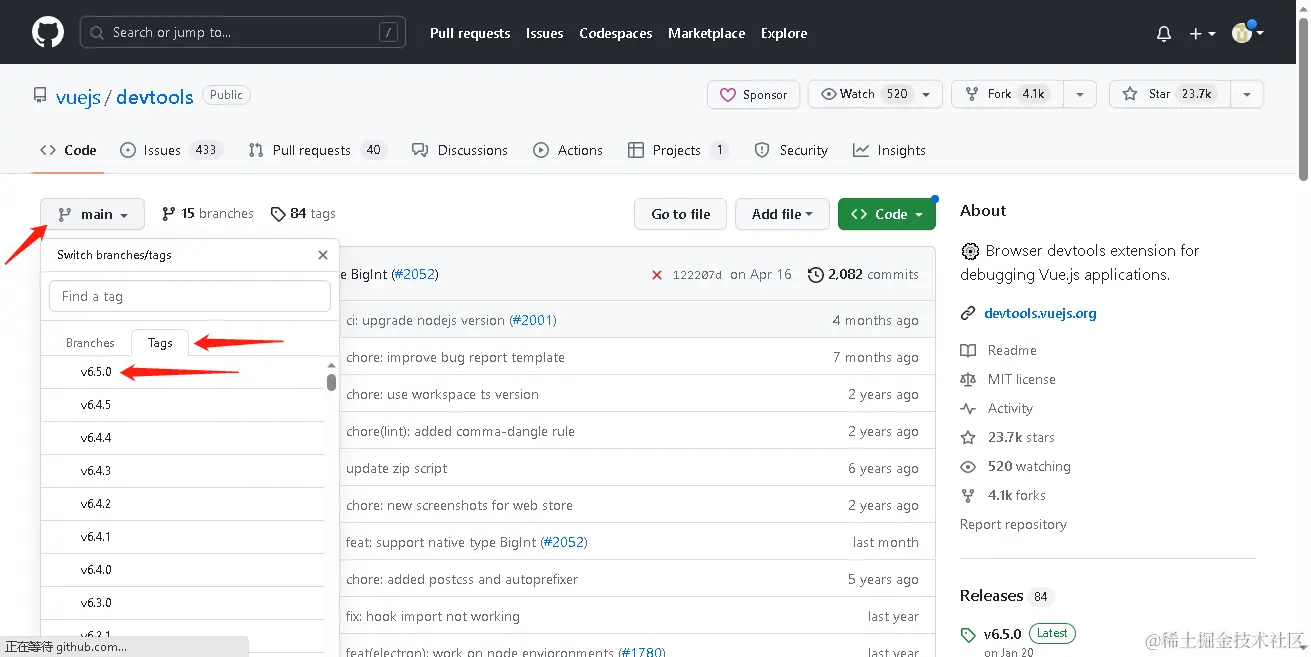This screenshot has height=657, width=1311.
Task: Click the Report repository link
Action: (1013, 524)
